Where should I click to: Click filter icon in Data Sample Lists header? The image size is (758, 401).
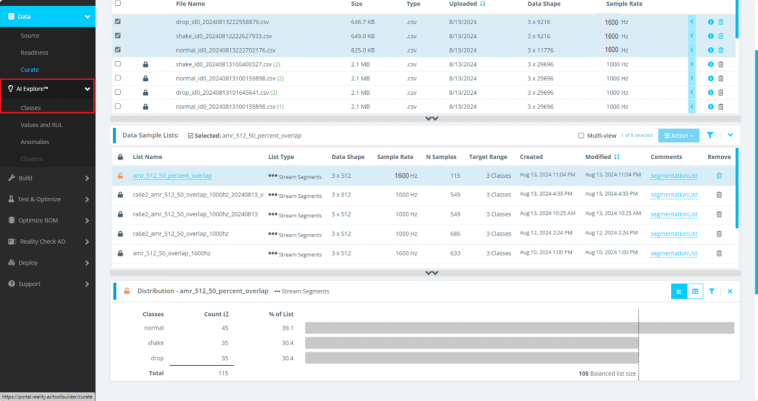710,135
